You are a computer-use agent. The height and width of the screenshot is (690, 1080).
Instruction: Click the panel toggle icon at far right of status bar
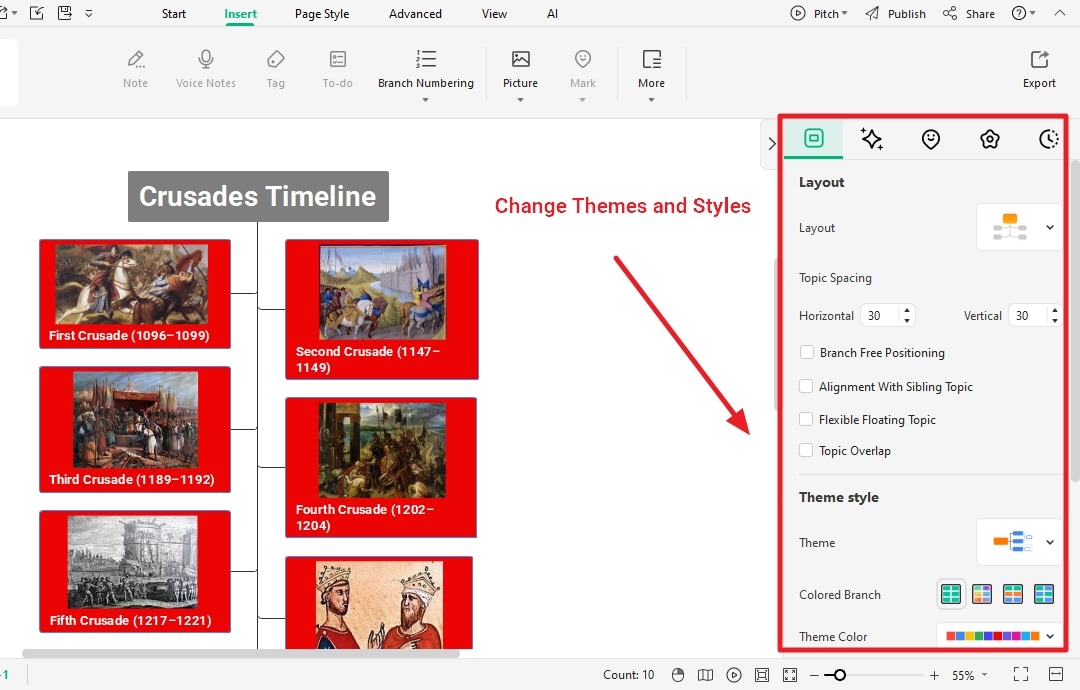pos(1055,673)
